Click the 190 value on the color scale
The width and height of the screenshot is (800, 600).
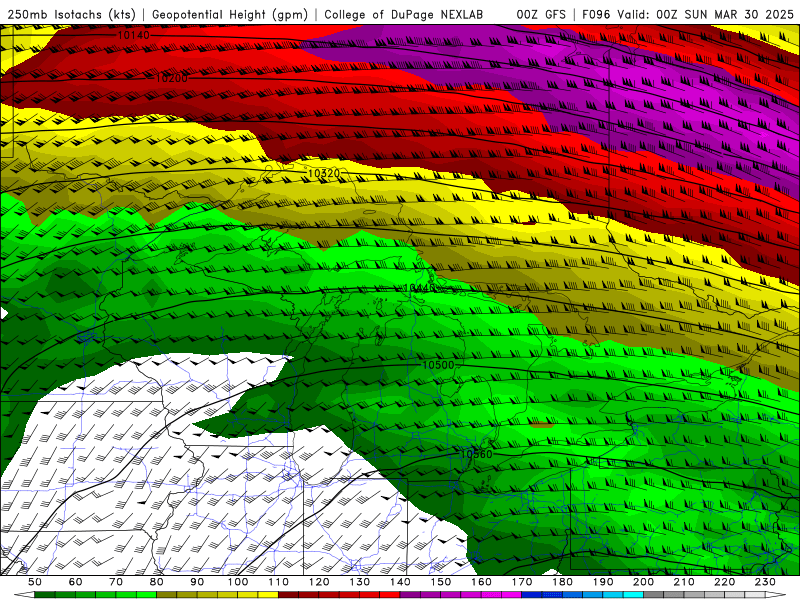pyautogui.click(x=603, y=582)
